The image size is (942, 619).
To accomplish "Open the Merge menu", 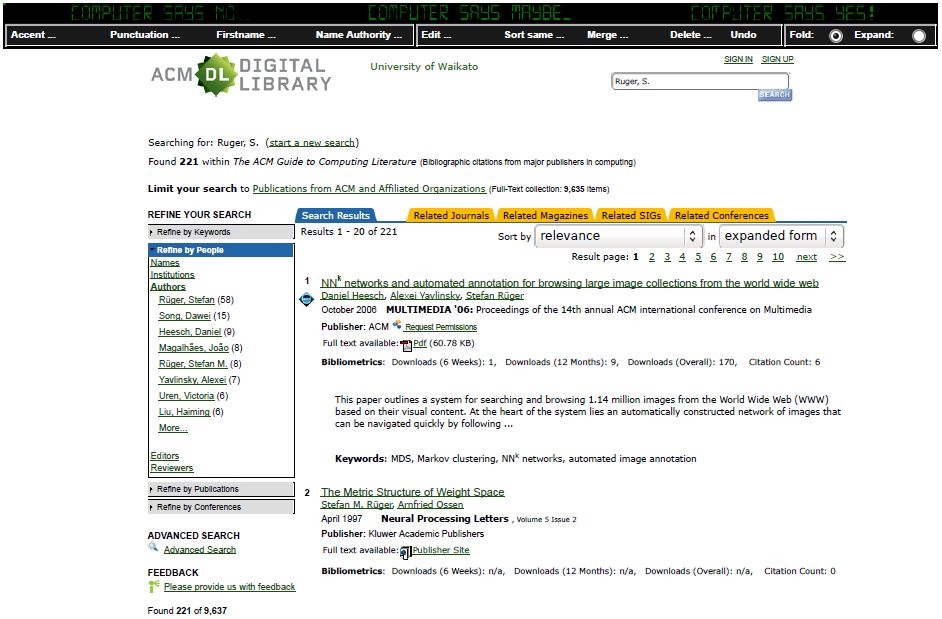I will click(x=607, y=35).
